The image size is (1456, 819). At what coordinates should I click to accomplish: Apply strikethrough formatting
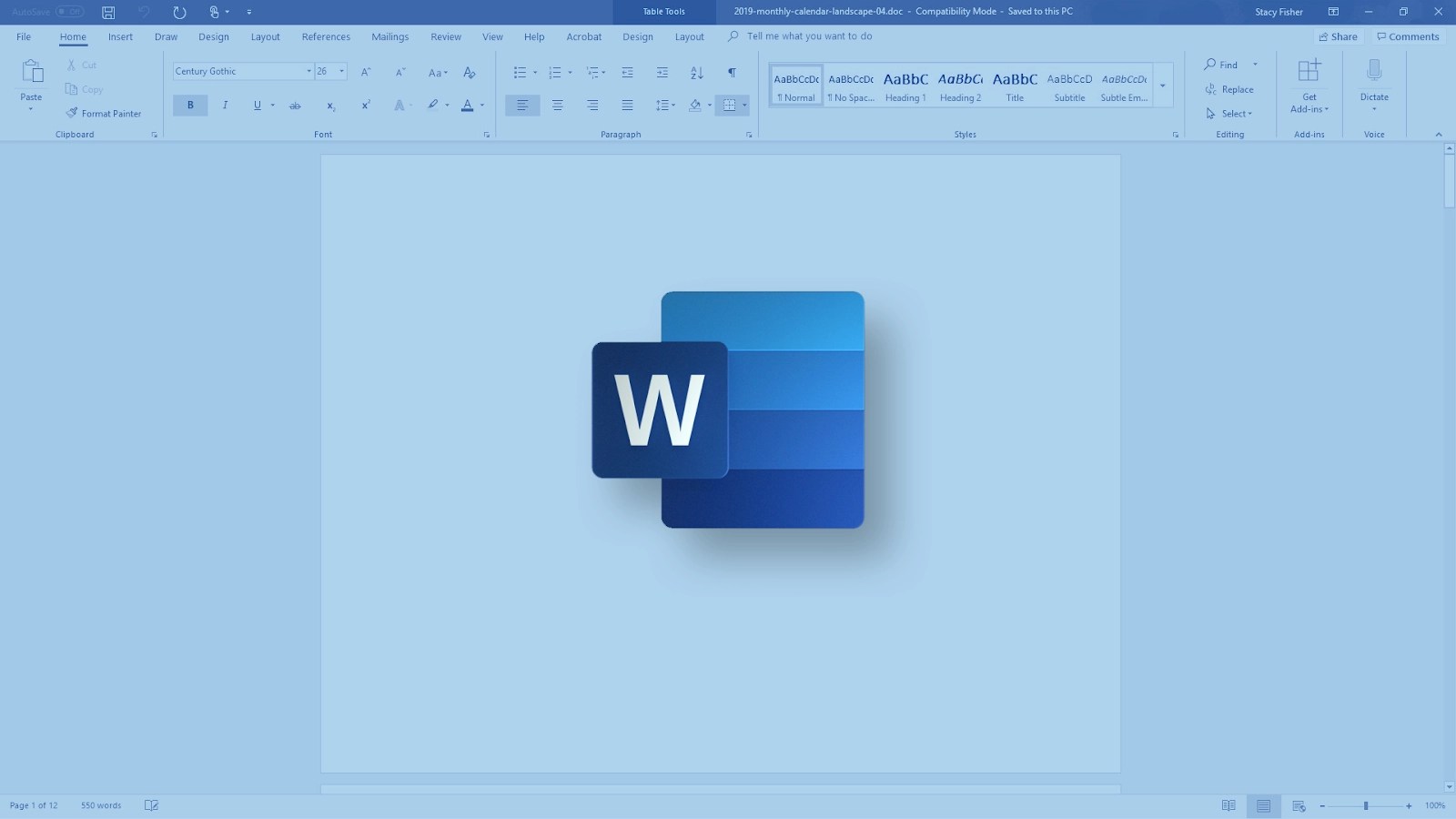tap(295, 105)
